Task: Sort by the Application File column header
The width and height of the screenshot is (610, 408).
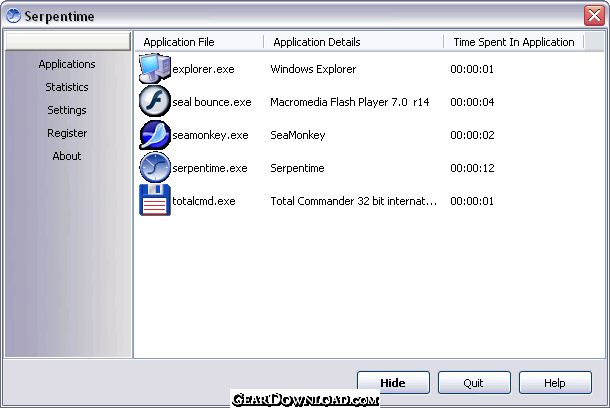Action: (199, 42)
